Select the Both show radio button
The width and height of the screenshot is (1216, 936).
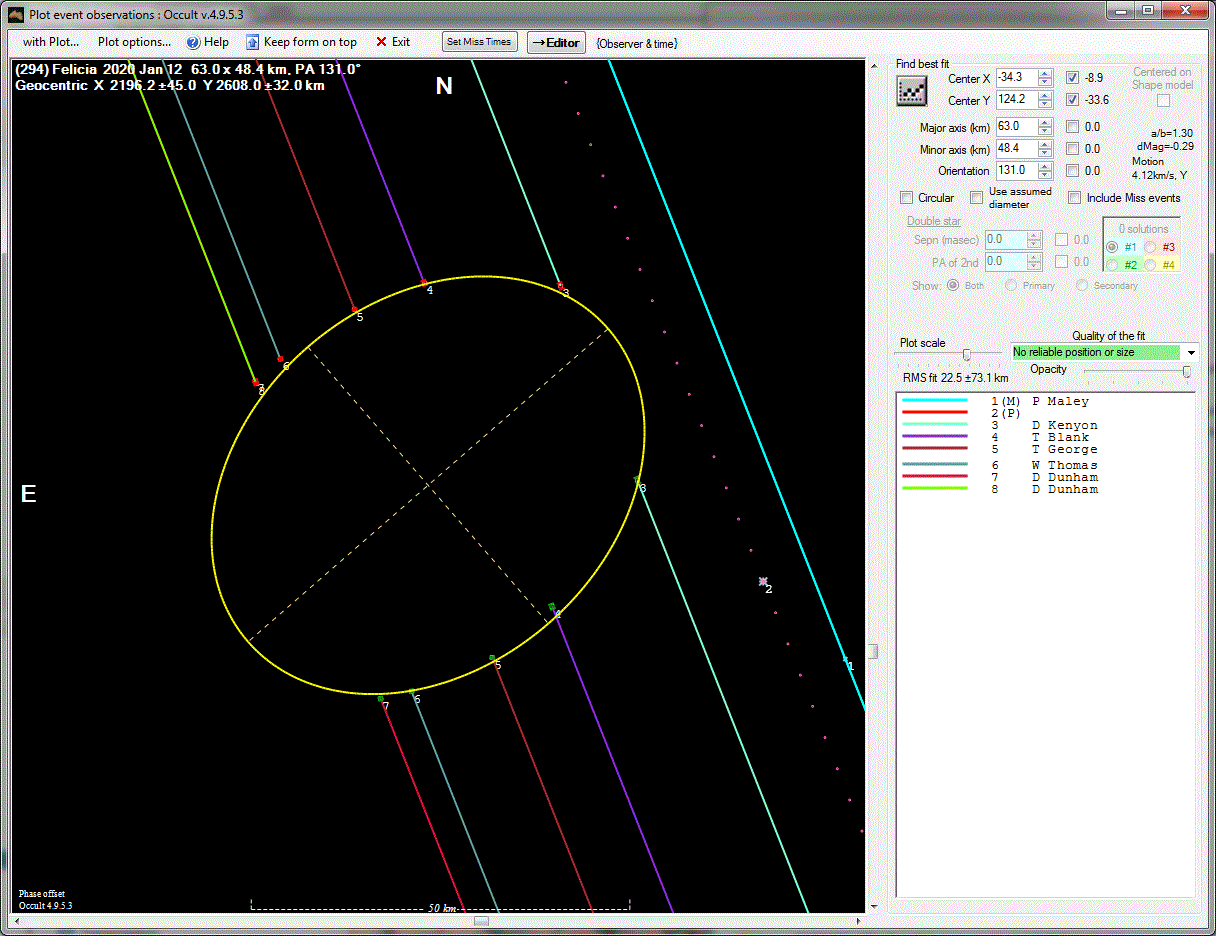pyautogui.click(x=953, y=285)
